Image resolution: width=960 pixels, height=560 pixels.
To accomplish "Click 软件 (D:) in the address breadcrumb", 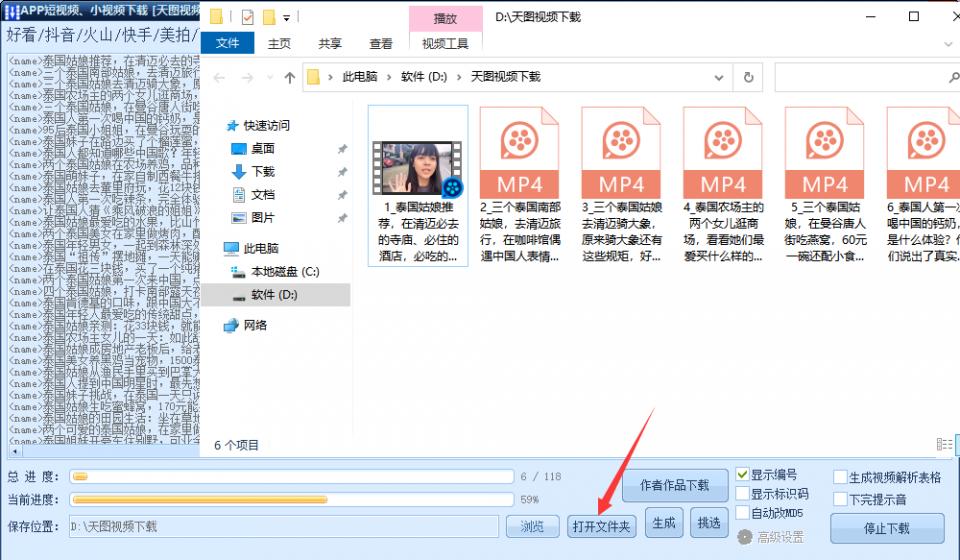I will (x=424, y=77).
